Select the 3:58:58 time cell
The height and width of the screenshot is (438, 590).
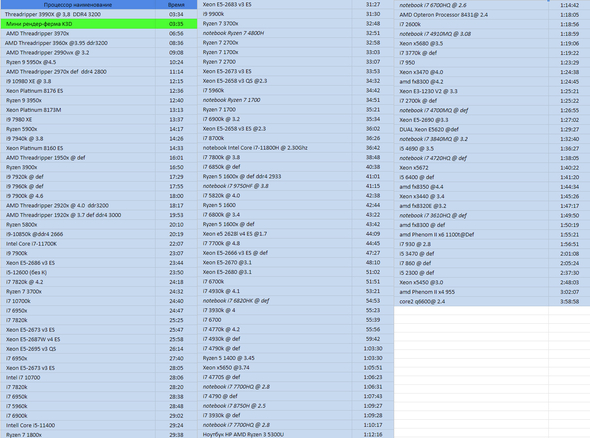coord(569,301)
